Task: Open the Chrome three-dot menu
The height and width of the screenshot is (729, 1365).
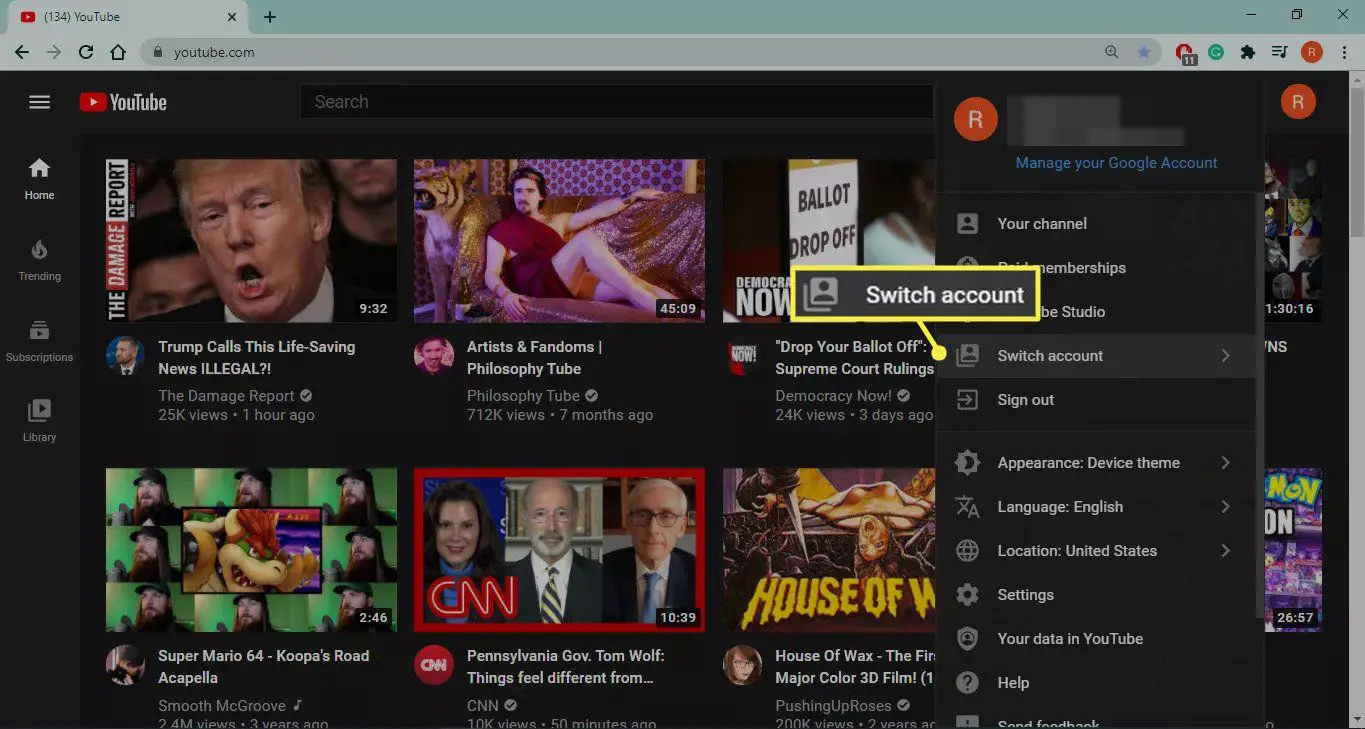Action: (x=1343, y=52)
